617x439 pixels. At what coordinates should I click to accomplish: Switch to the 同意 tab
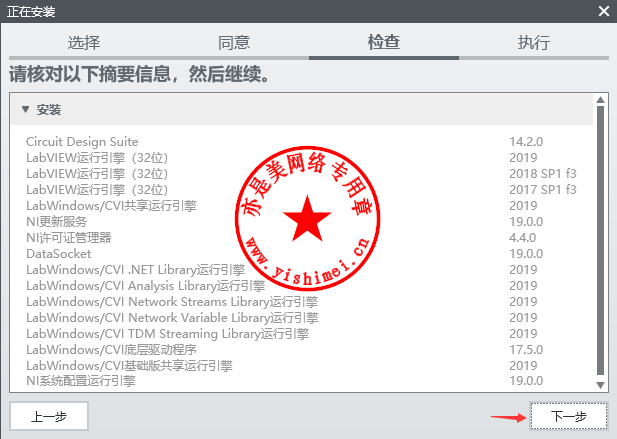click(x=234, y=43)
